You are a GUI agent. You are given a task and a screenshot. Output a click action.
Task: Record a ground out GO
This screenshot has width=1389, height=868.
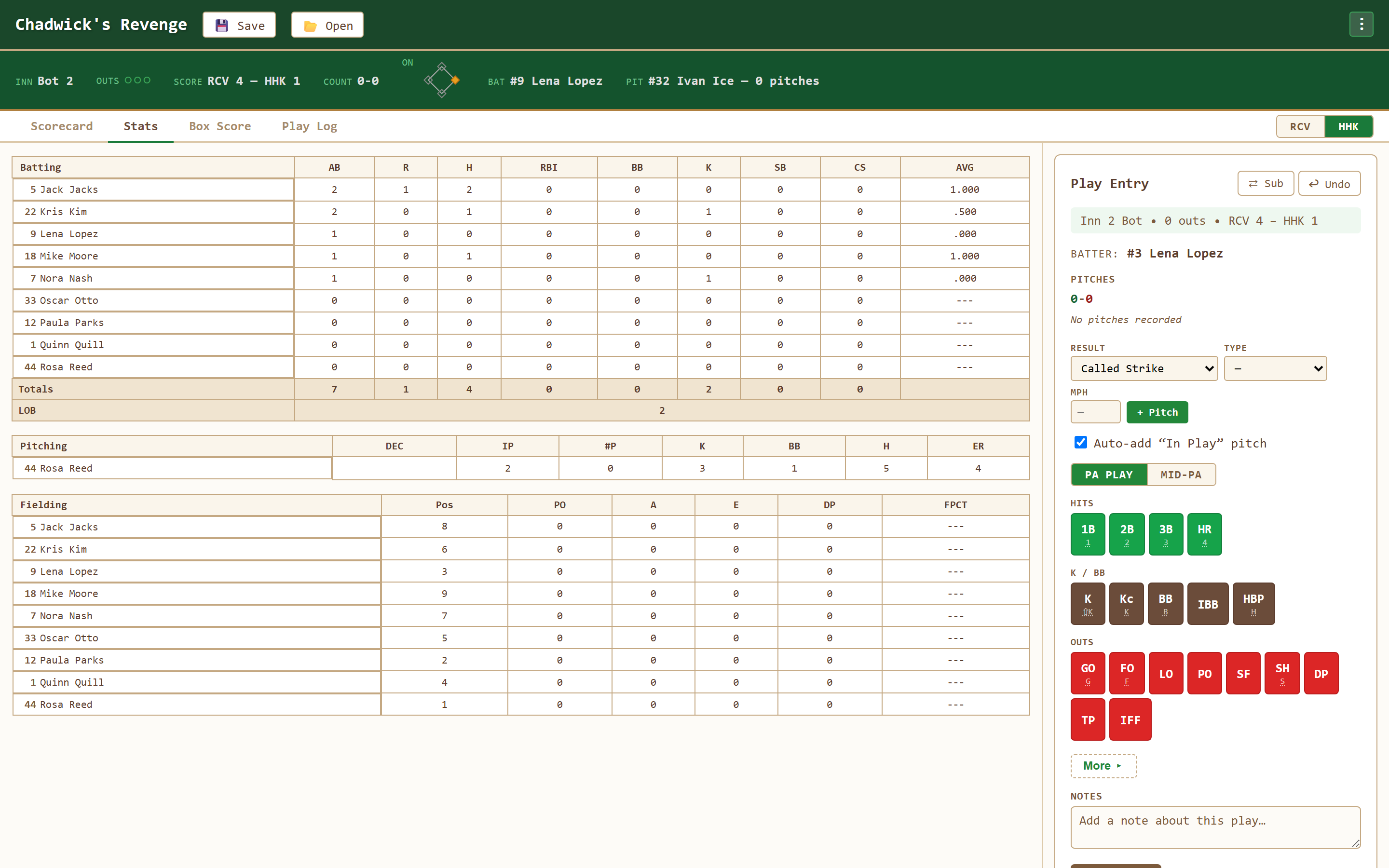(x=1088, y=673)
